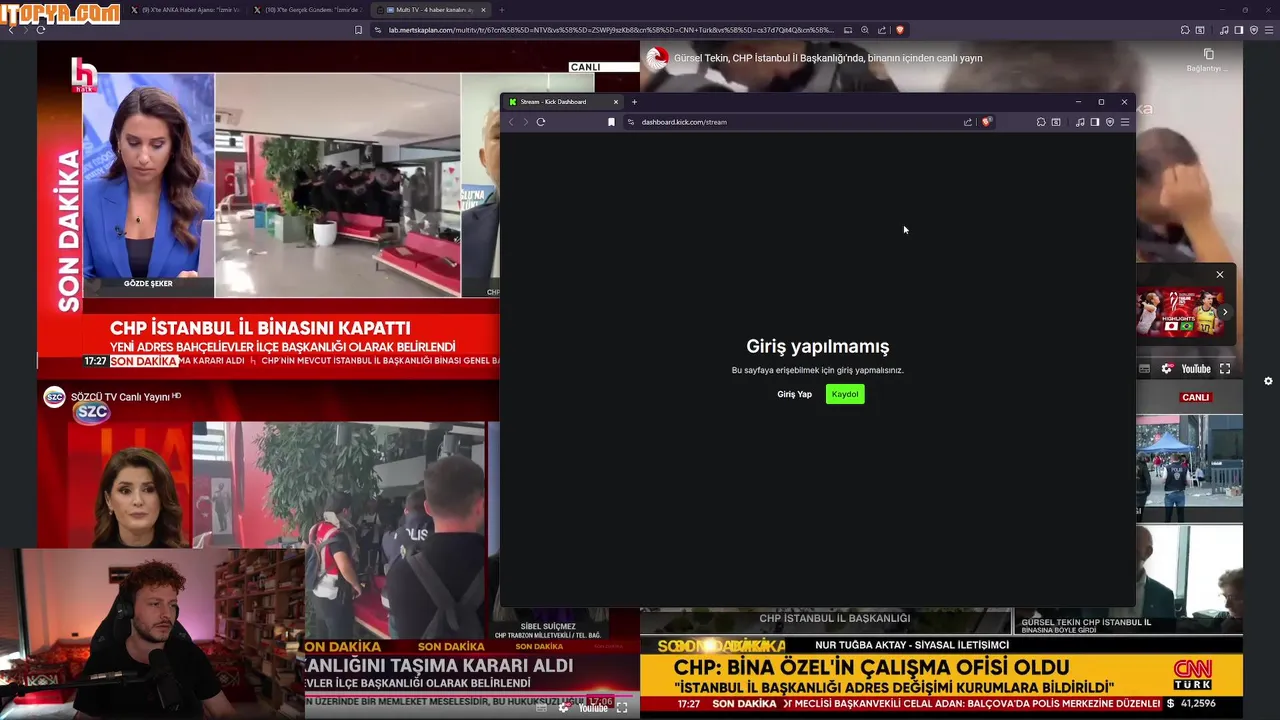Enter fullscreen on the SÖZCÜ TV video
1280x720 pixels.
[x=621, y=707]
